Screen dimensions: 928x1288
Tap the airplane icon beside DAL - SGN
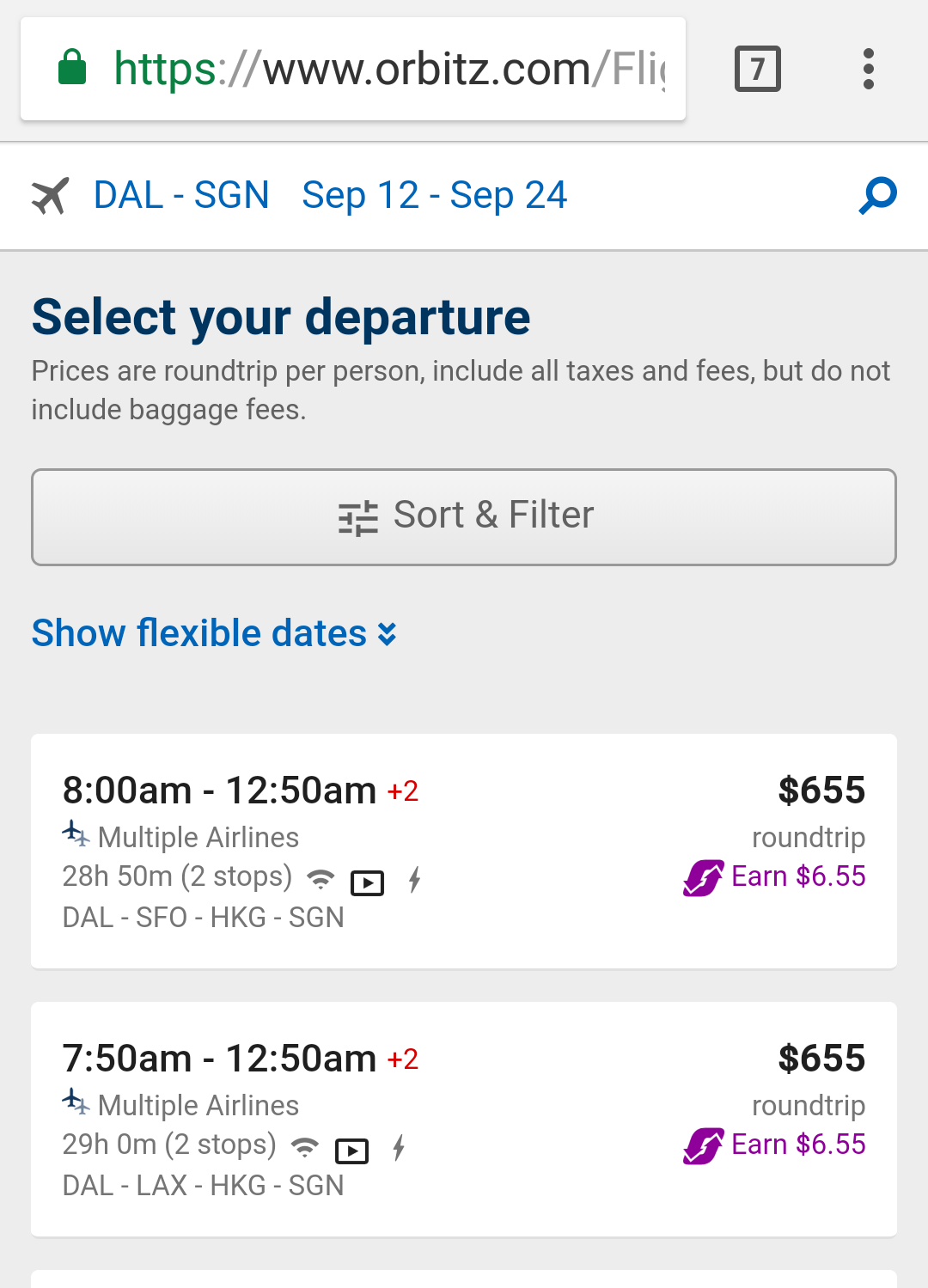(x=51, y=196)
